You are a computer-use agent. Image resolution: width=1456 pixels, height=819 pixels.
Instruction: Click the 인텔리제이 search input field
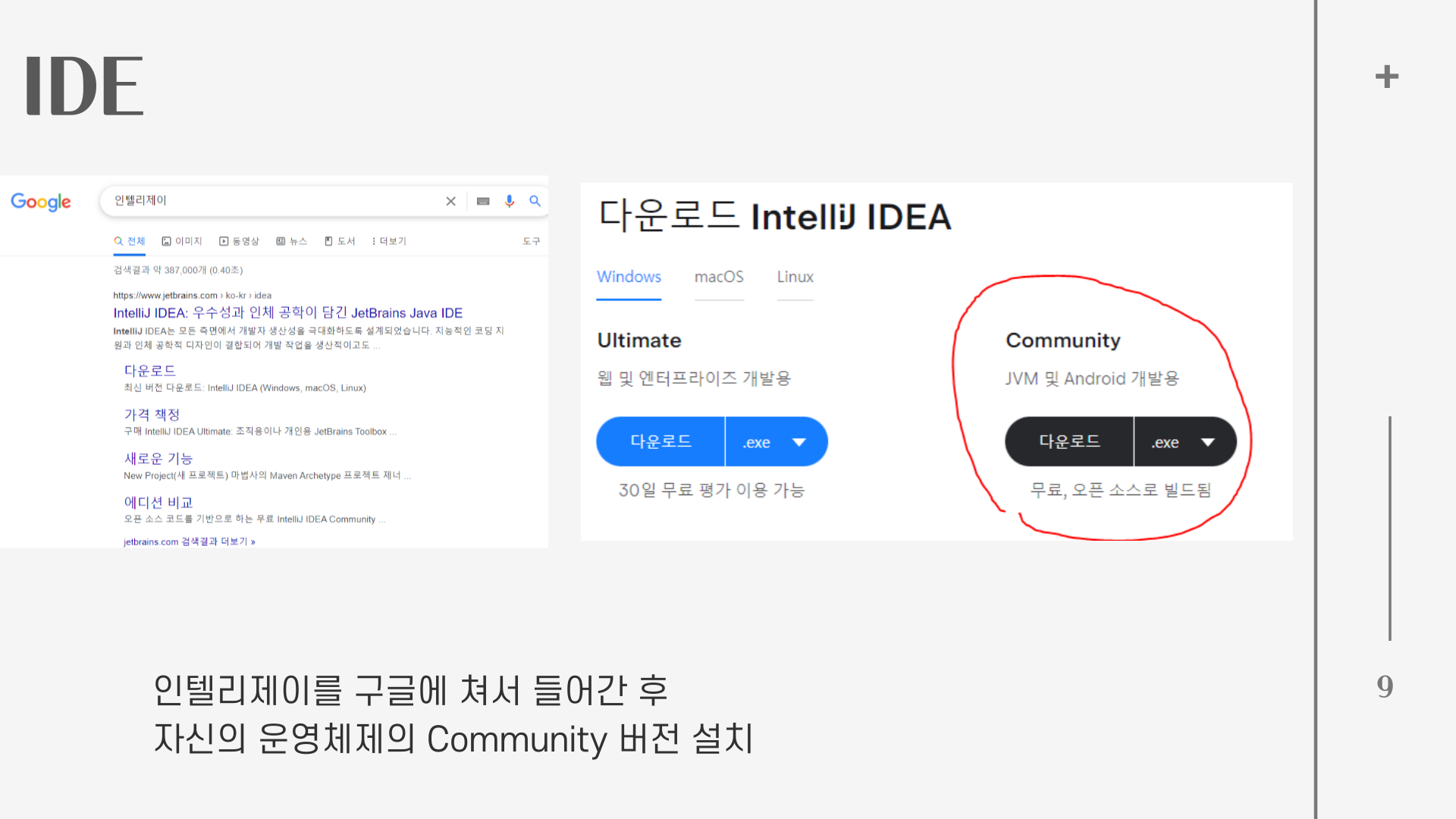[x=273, y=201]
